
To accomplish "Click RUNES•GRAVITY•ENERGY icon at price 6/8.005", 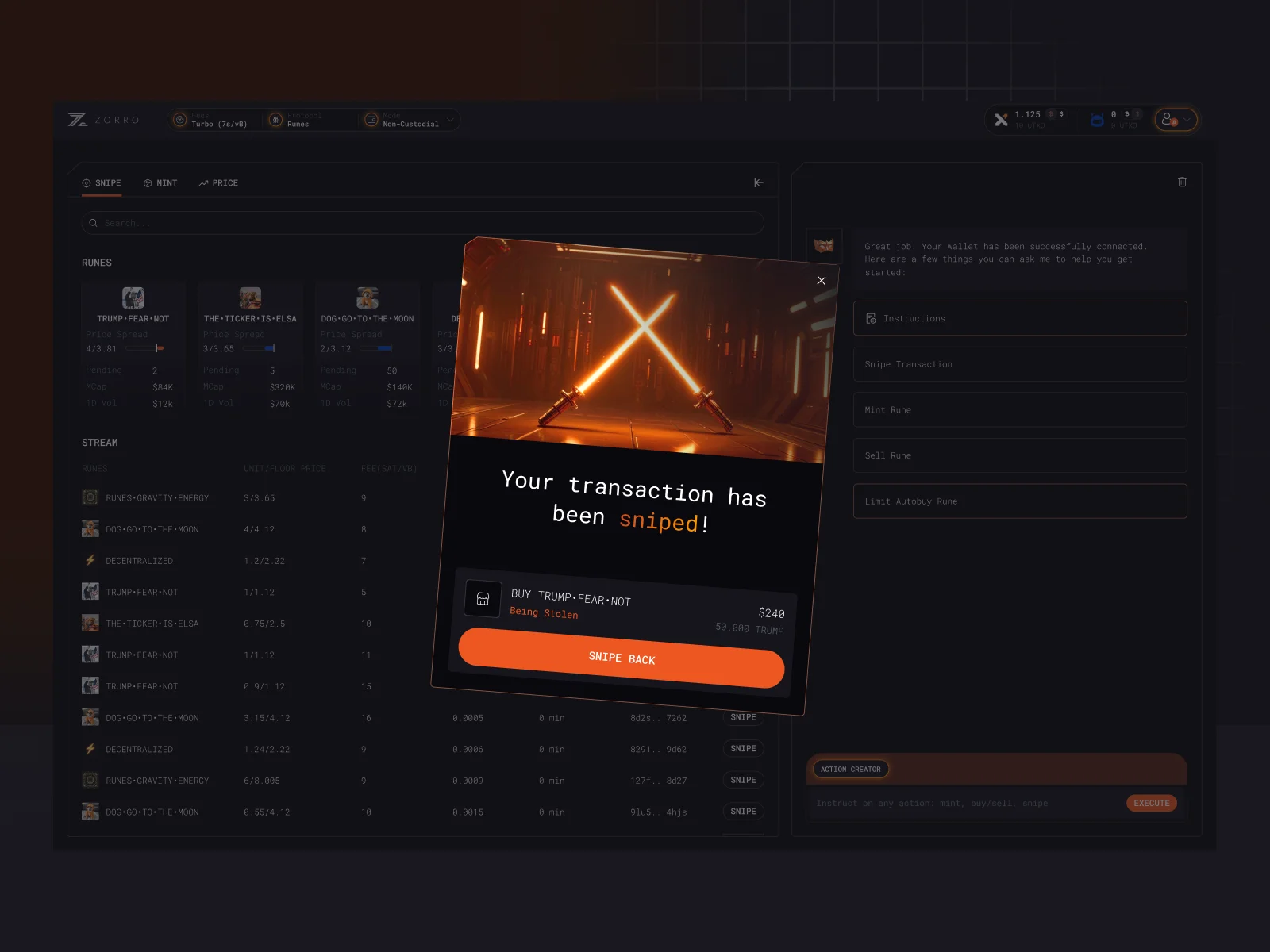I will 90,781.
